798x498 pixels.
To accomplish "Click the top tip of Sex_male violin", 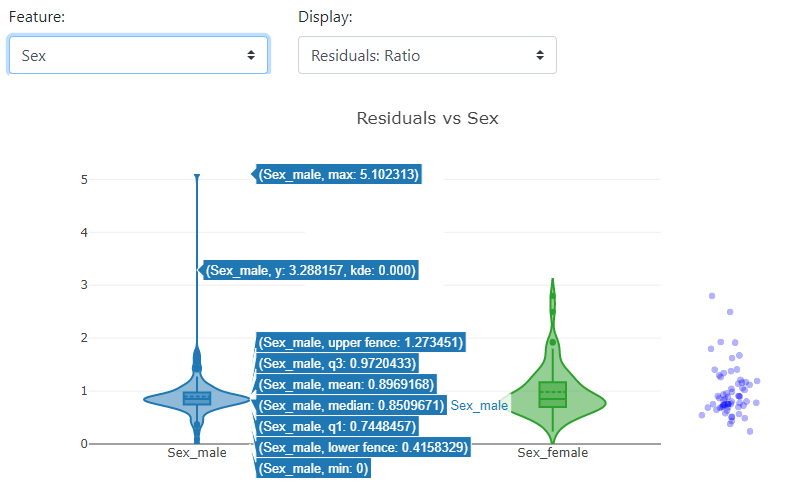I will pyautogui.click(x=197, y=177).
